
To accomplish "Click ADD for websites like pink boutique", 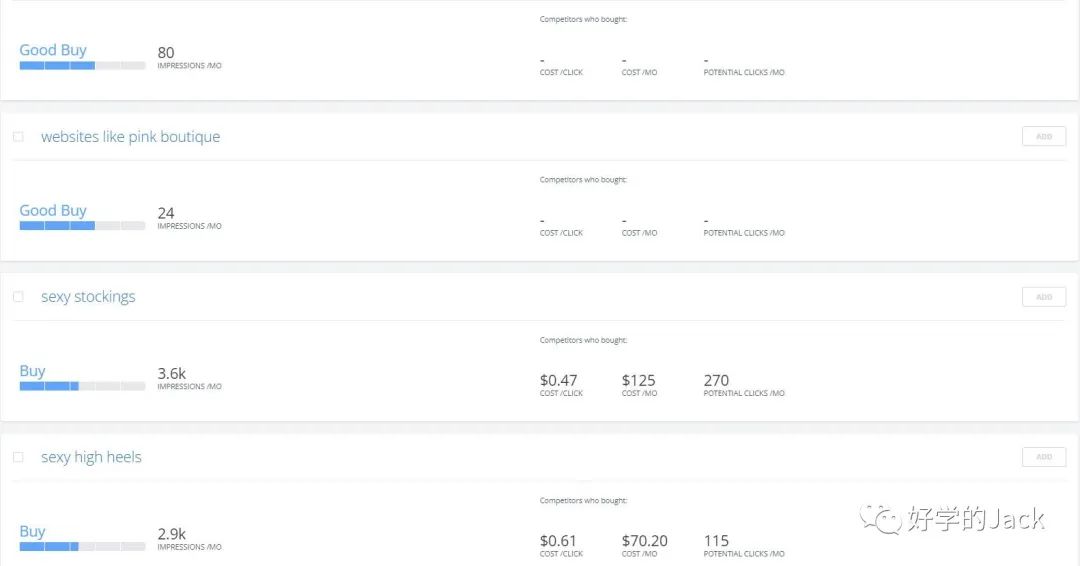I will [x=1043, y=137].
